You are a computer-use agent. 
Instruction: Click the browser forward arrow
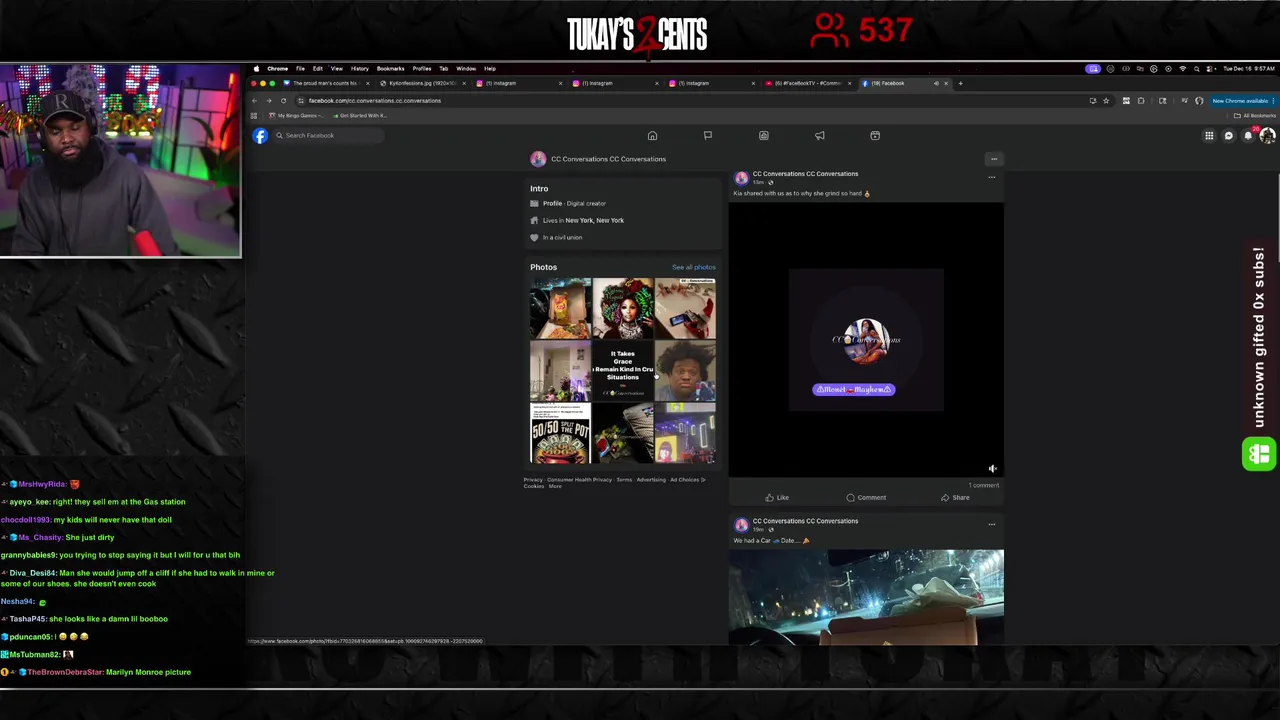pos(268,100)
